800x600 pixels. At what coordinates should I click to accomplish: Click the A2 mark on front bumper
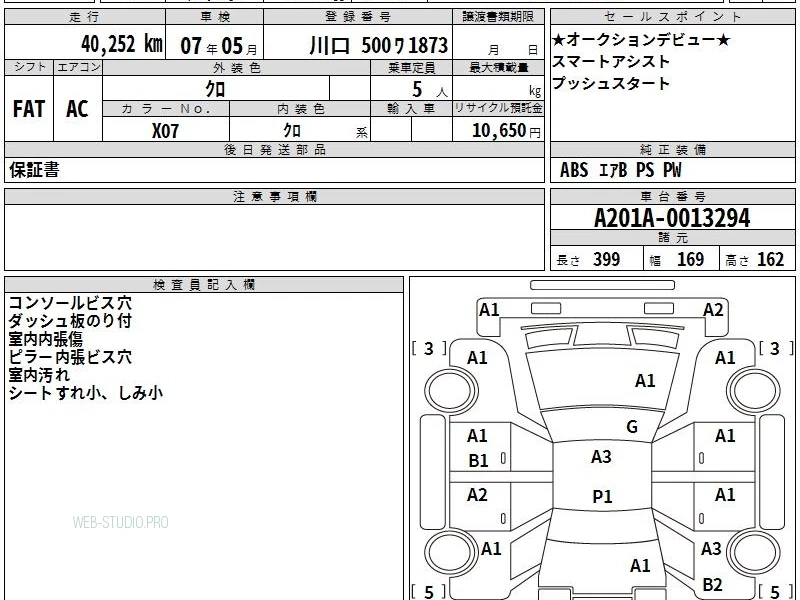point(713,310)
